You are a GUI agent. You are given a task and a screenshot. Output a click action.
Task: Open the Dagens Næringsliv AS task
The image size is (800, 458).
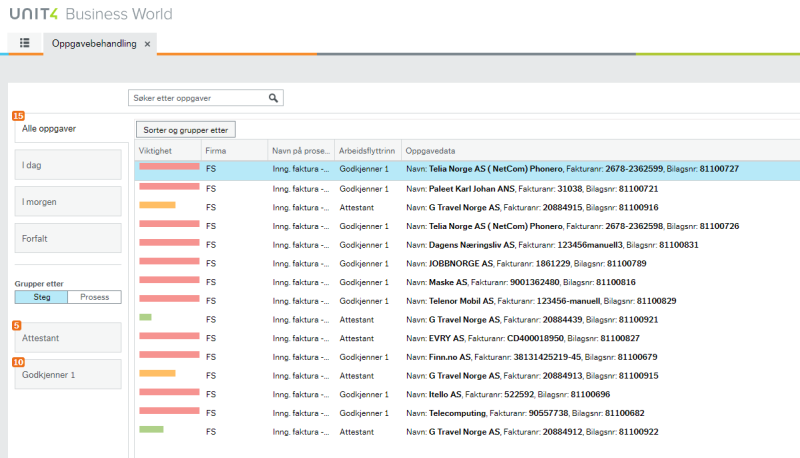pyautogui.click(x=467, y=245)
